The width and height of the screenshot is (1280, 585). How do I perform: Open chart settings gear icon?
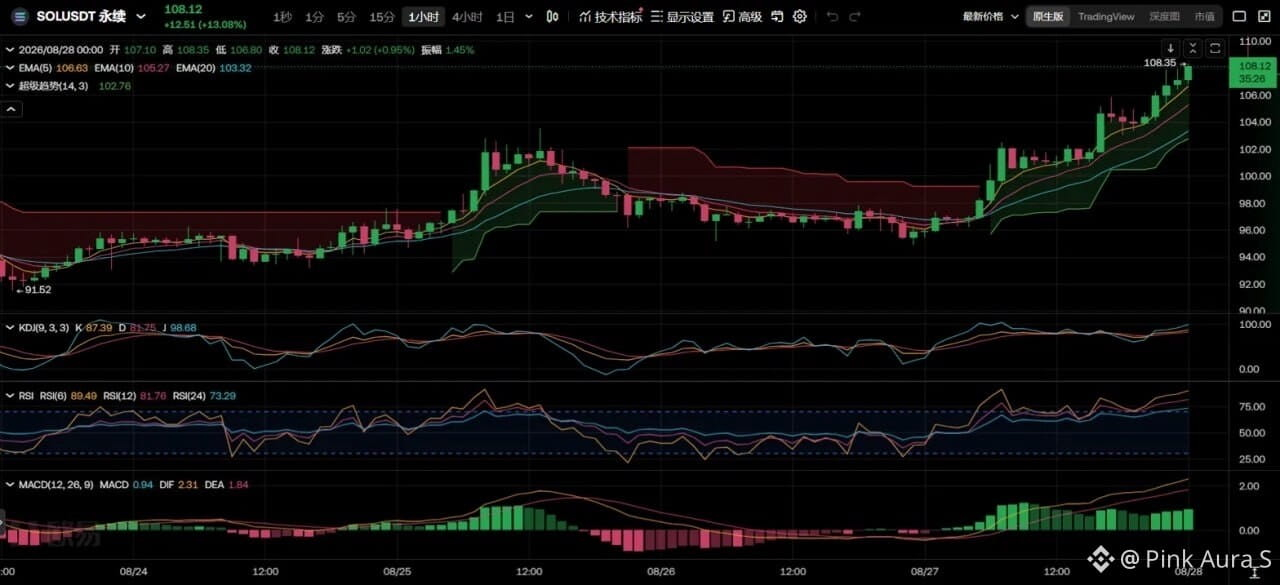[x=800, y=17]
